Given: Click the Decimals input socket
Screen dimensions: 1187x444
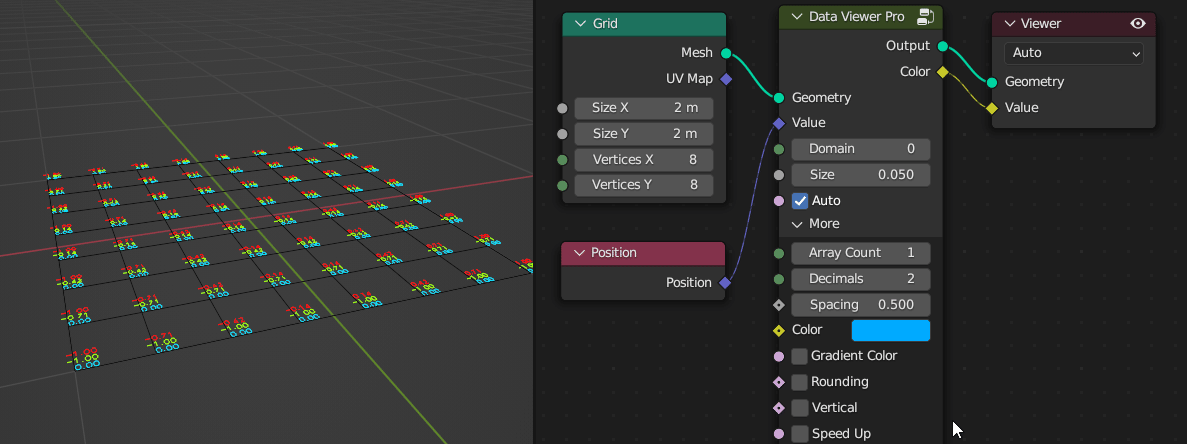Looking at the screenshot, I should coord(779,278).
